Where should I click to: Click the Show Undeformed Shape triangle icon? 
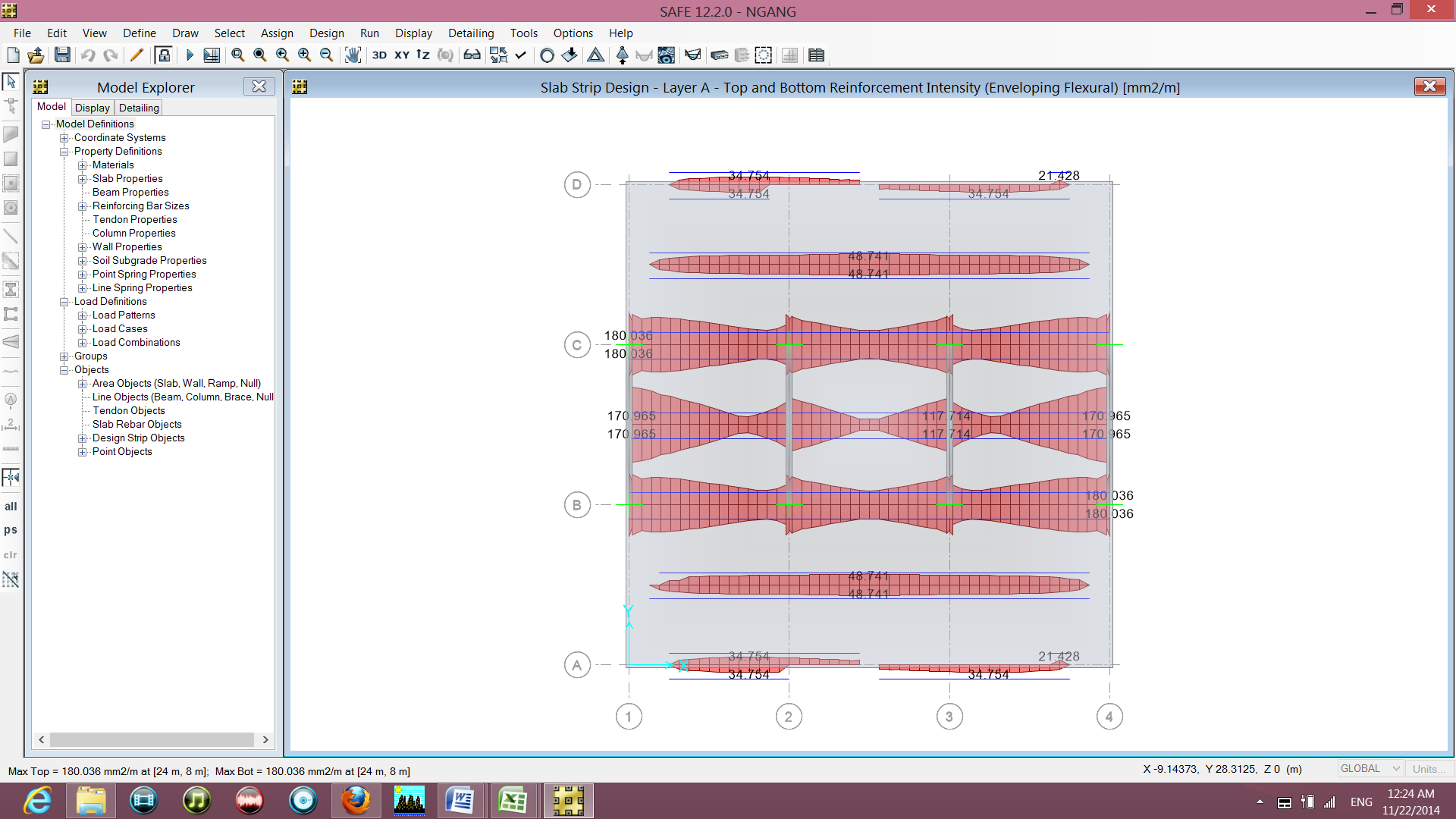click(595, 55)
